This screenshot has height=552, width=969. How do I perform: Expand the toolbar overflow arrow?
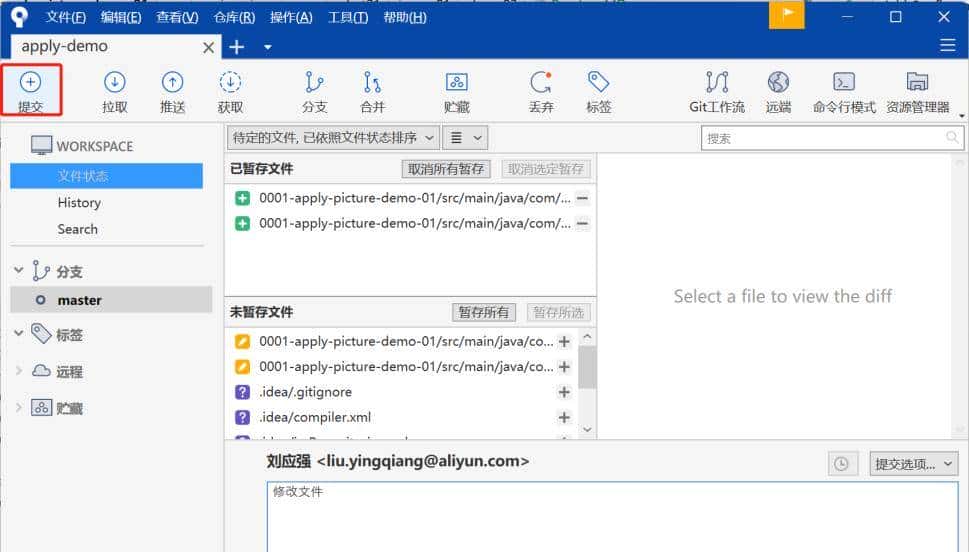click(x=962, y=116)
